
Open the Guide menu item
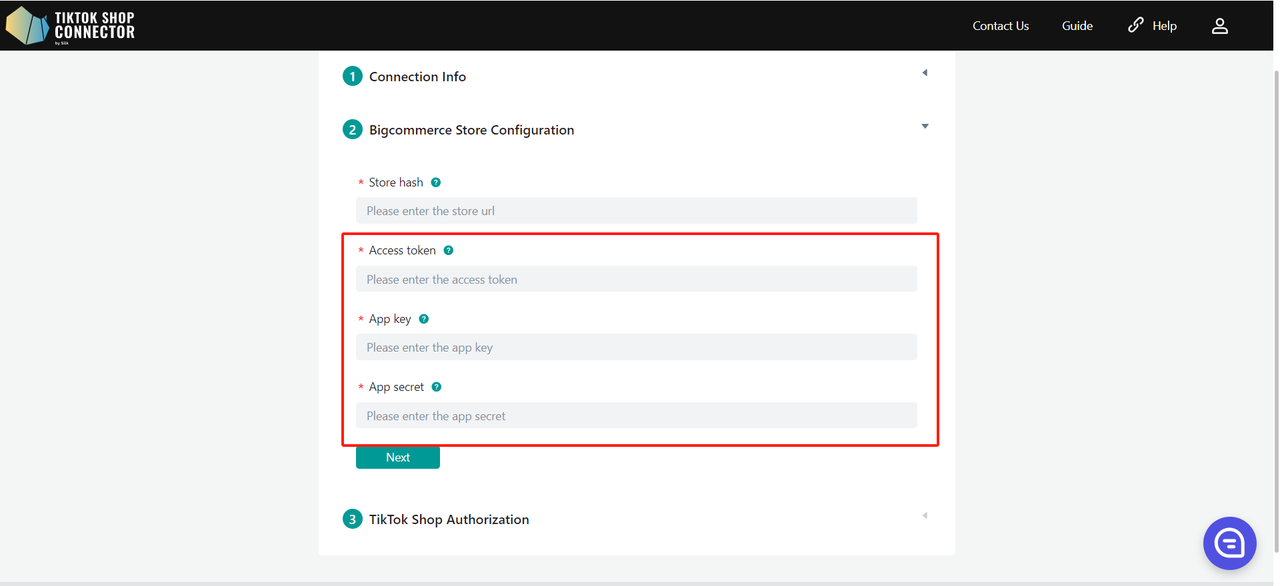click(1077, 26)
